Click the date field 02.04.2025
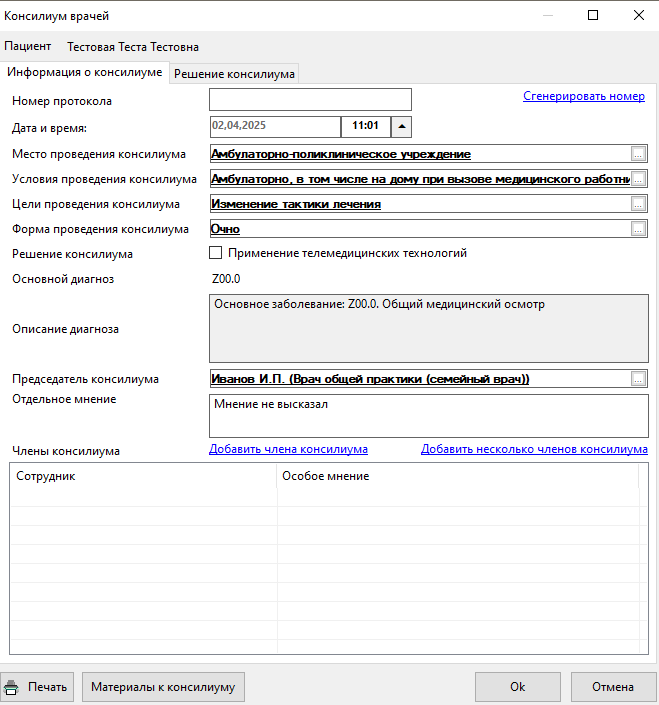This screenshot has width=659, height=705. coord(275,127)
